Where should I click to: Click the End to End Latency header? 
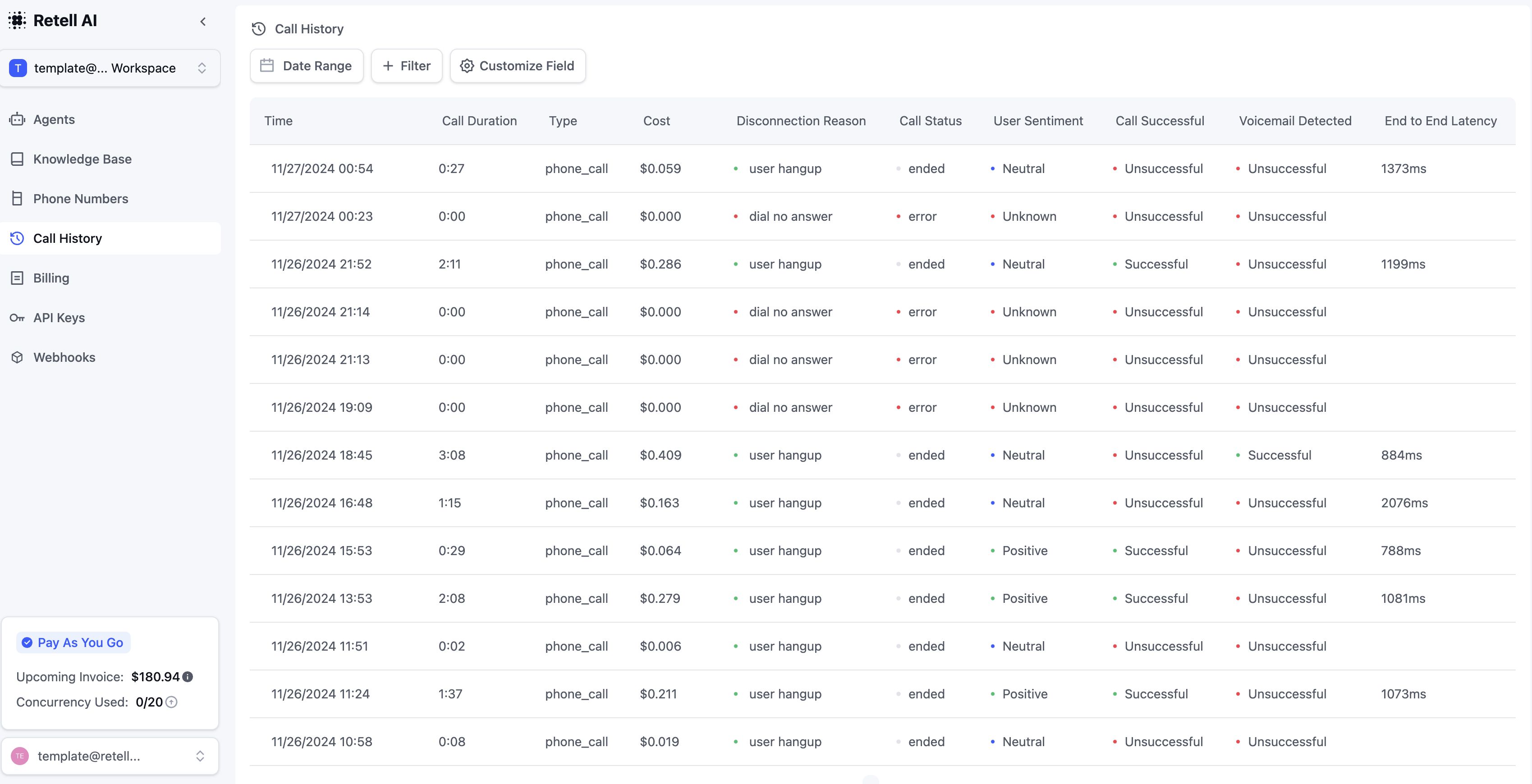(x=1440, y=121)
